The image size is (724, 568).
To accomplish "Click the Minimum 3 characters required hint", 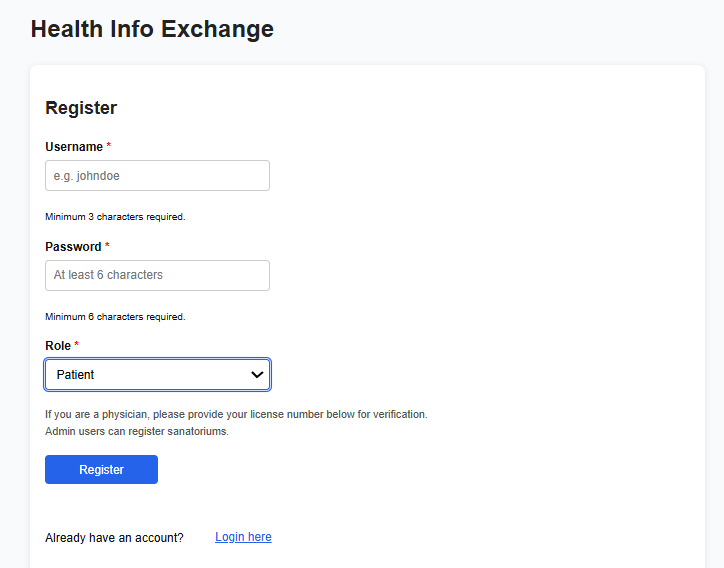I will pyautogui.click(x=115, y=217).
